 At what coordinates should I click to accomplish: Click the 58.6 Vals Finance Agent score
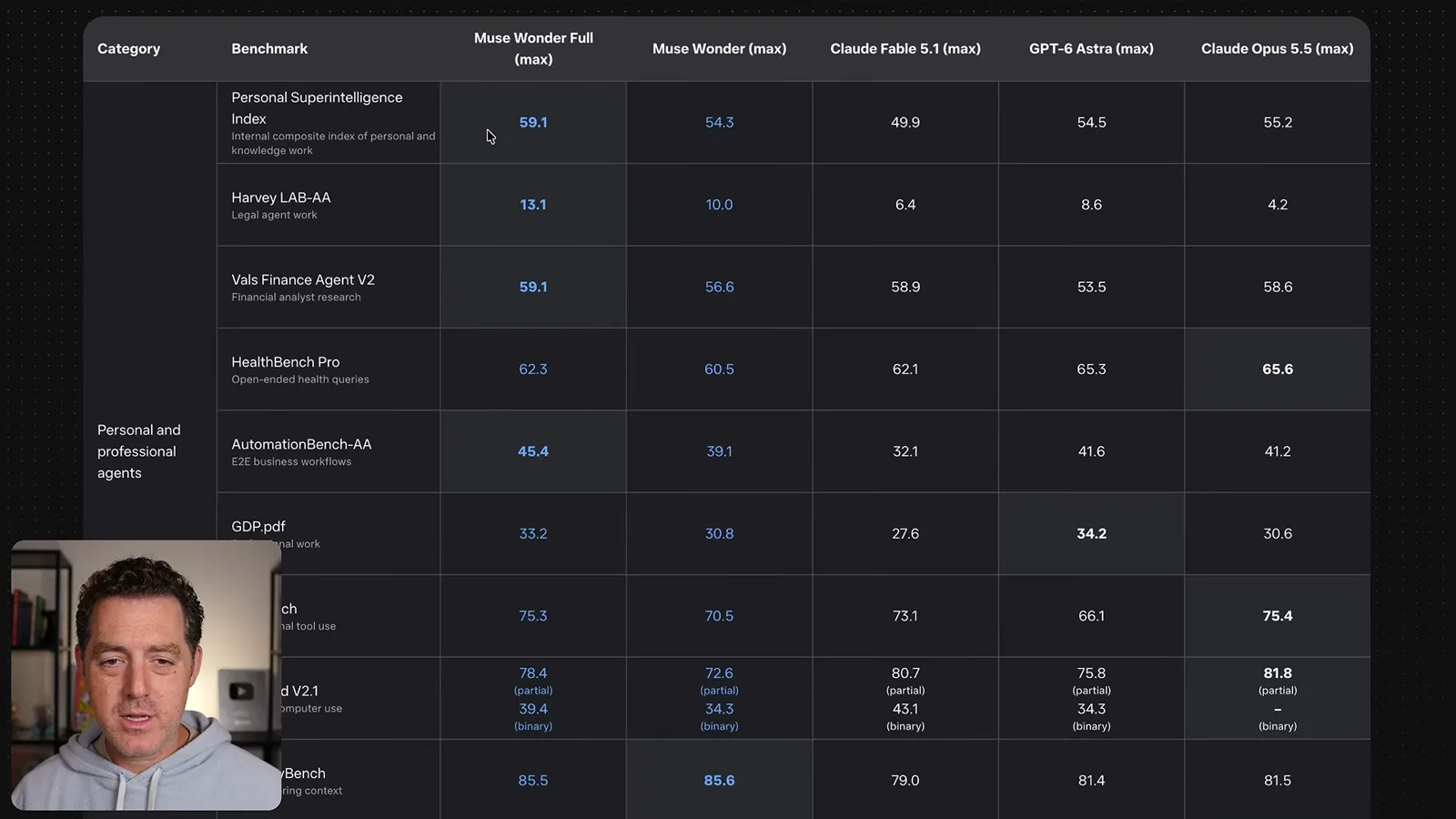(1278, 288)
